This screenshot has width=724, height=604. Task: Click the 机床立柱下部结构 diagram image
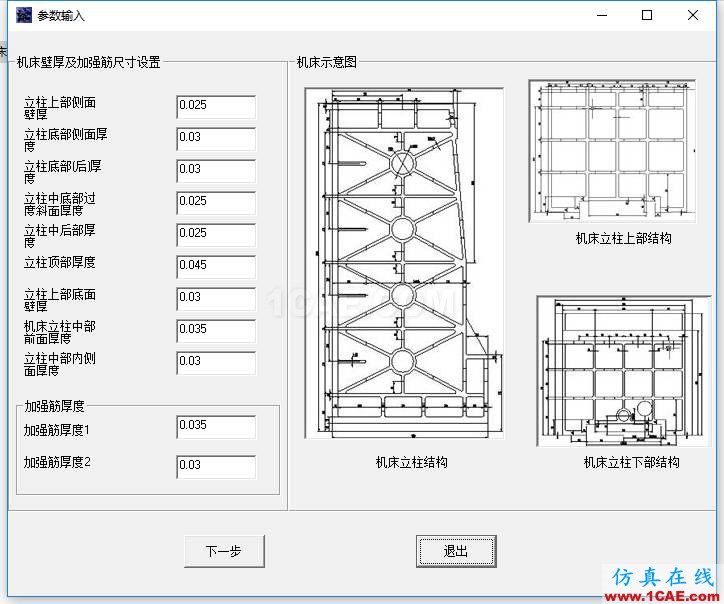point(624,371)
